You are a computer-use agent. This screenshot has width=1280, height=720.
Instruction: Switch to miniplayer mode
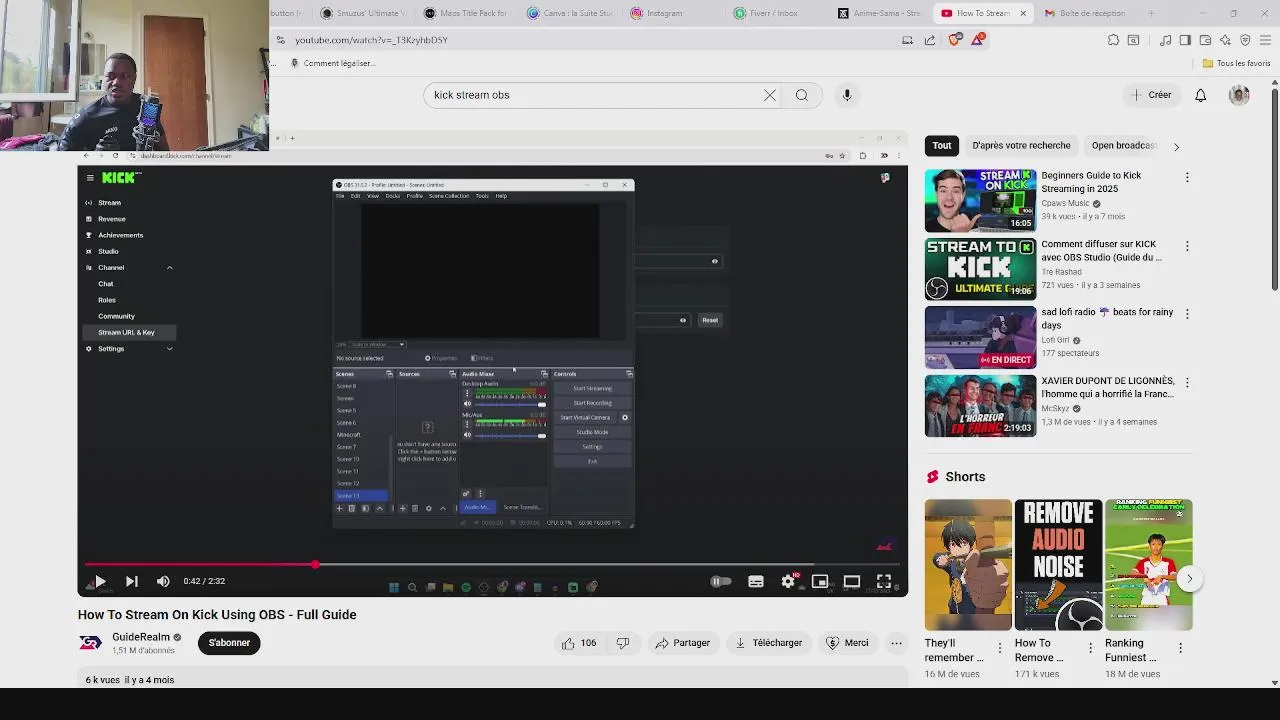(820, 581)
